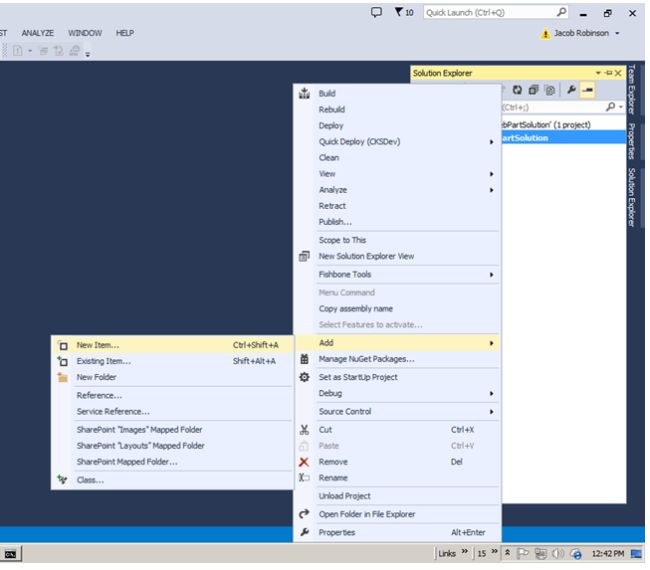This screenshot has width=650, height=570.
Task: Click the command prompt taskbar button
Action: [10, 554]
